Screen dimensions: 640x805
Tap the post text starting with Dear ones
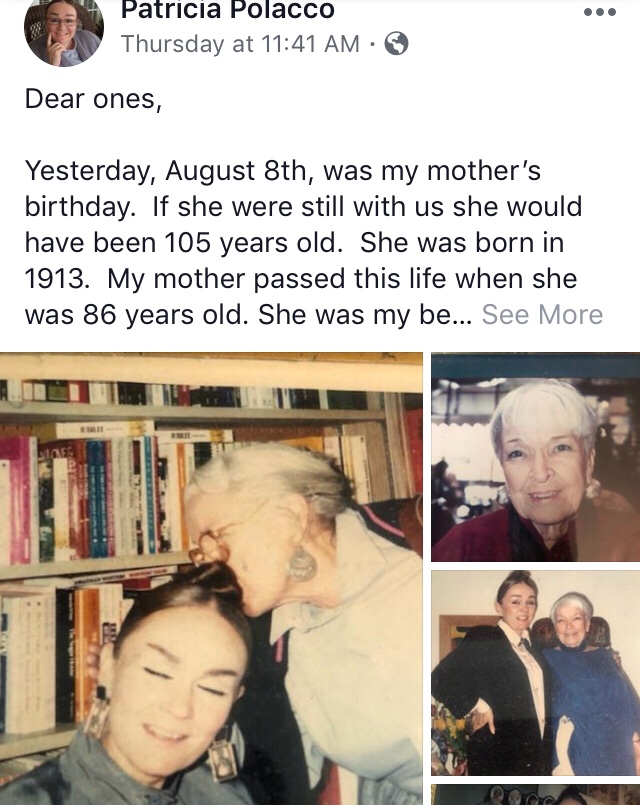[93, 99]
